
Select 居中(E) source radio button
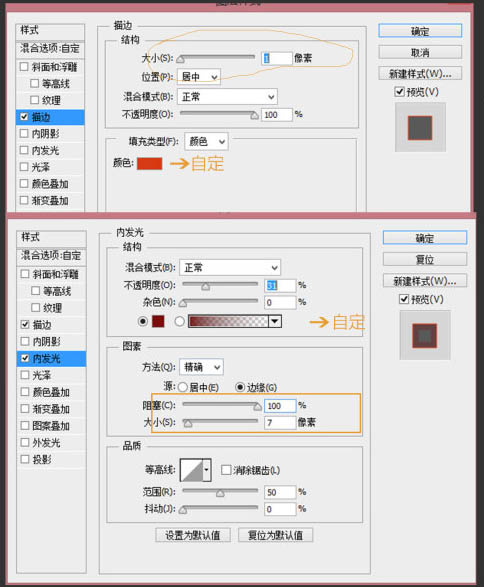(183, 387)
